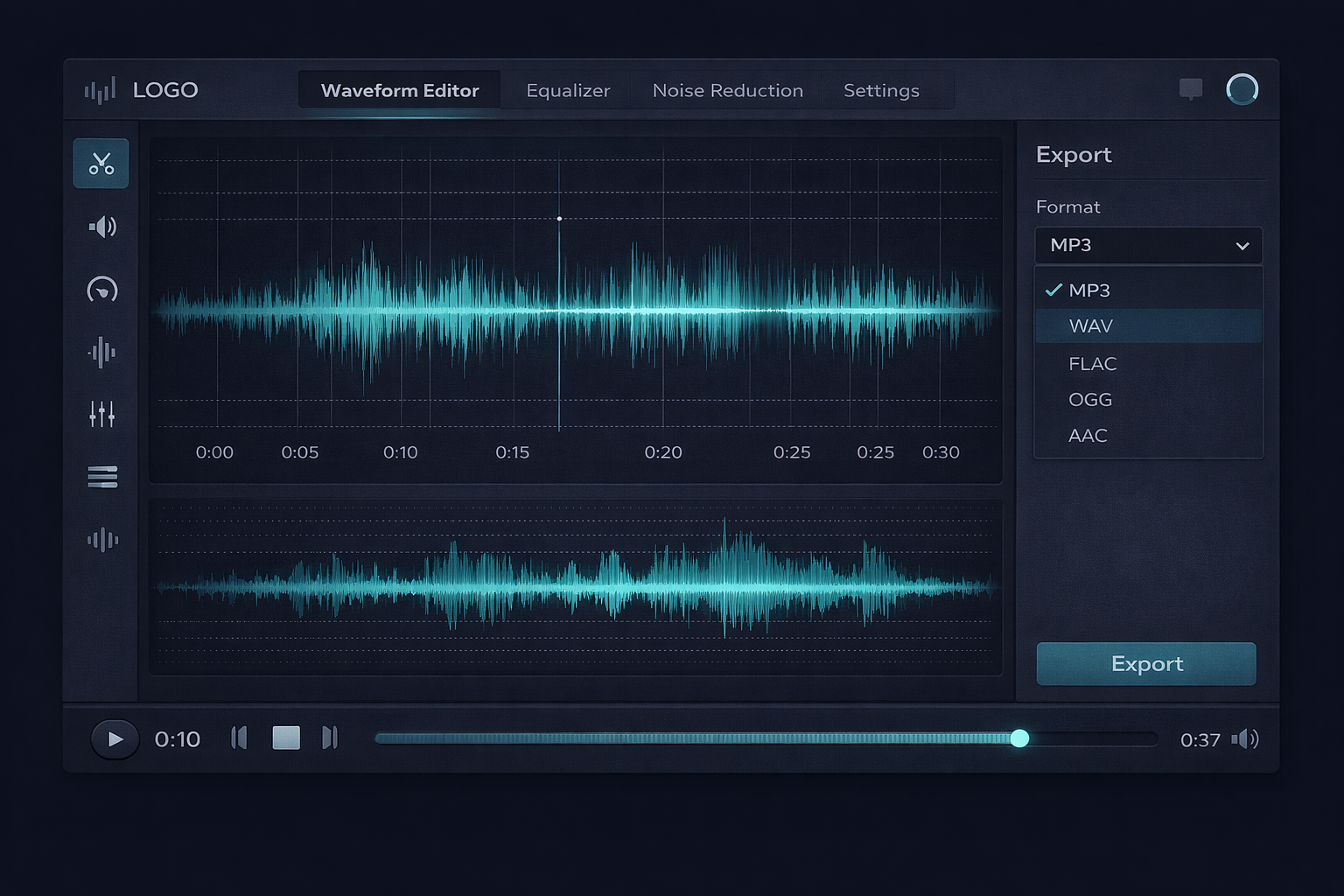
Task: Open the Format dropdown showing MP3
Action: pos(1148,246)
